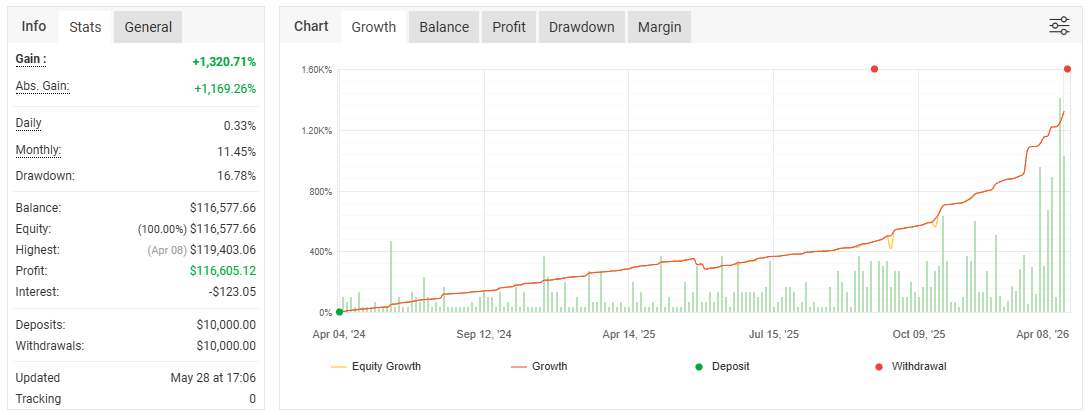Screen dimensions: 1088x415
Task: Click the "Abs. Gain:" label
Action: click(x=43, y=87)
